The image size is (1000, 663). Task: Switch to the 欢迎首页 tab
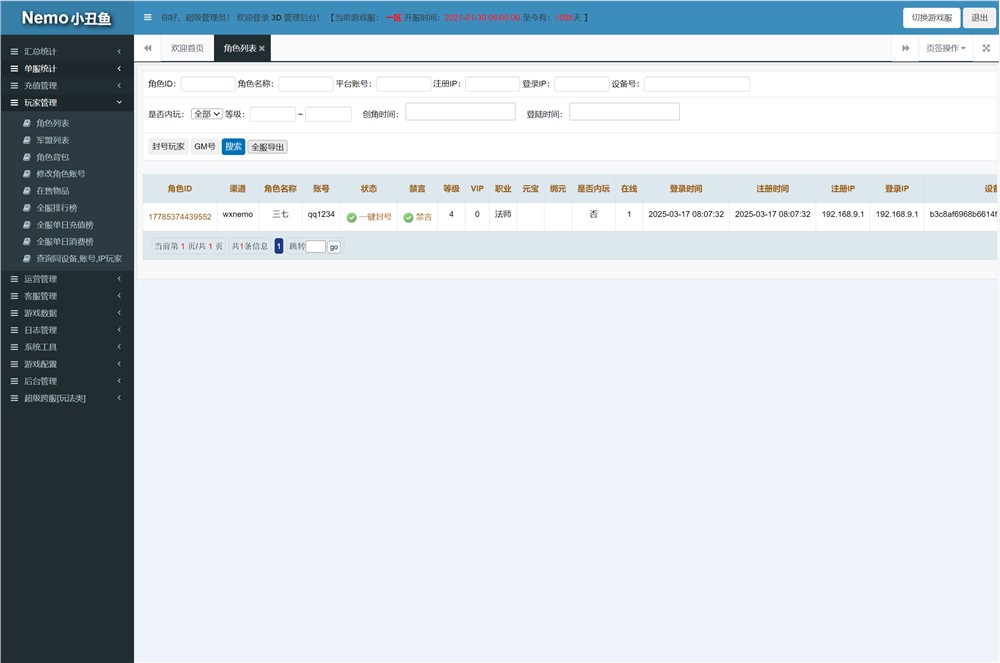pyautogui.click(x=187, y=48)
